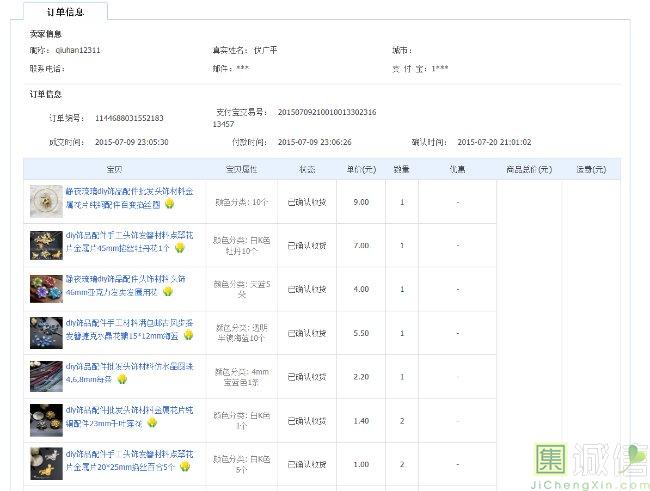
Task: Click the yellow badge icon beside the 4.00 yuan item
Action: pos(168,293)
